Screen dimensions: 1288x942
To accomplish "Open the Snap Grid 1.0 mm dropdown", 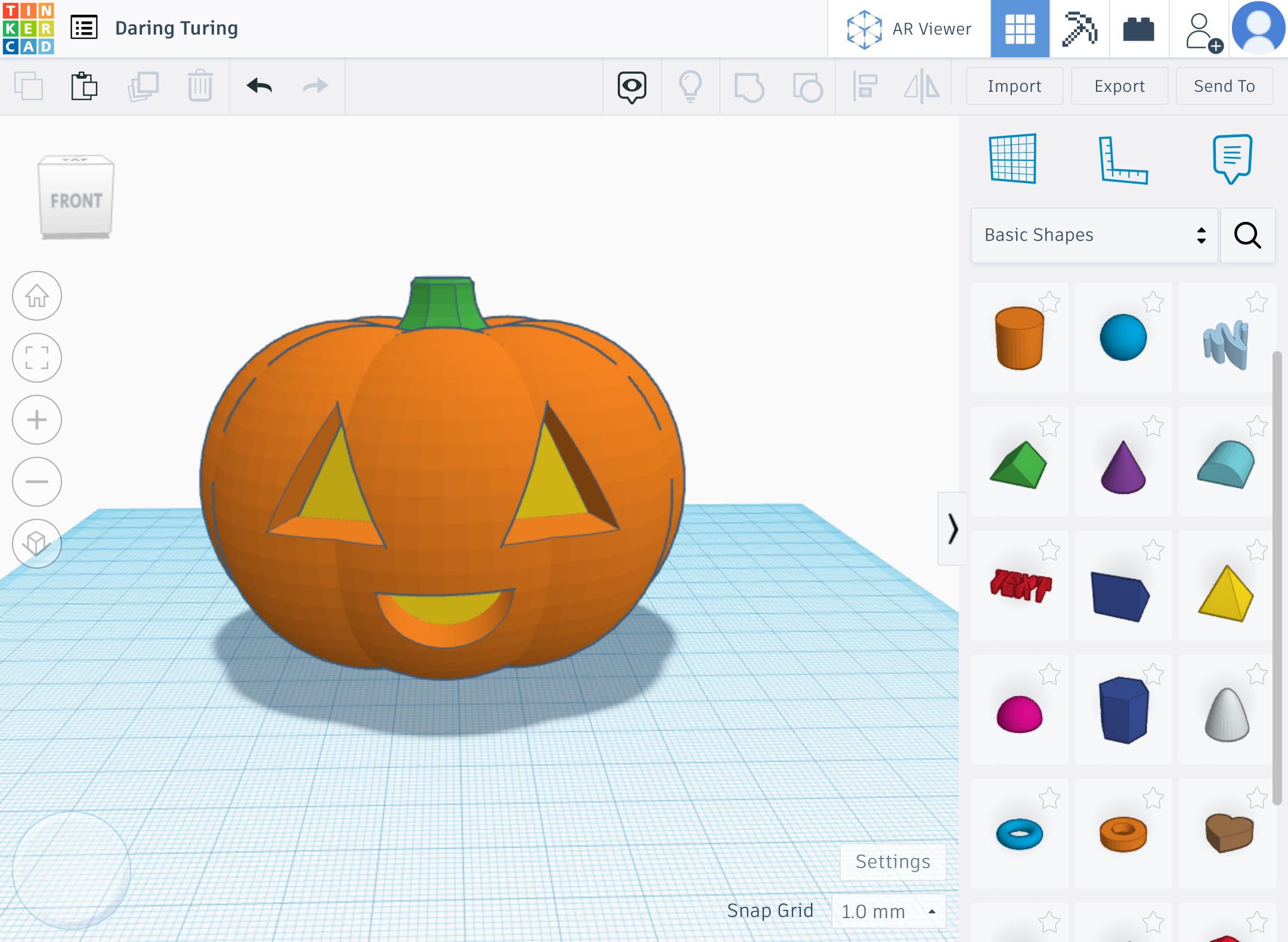I will point(888,911).
